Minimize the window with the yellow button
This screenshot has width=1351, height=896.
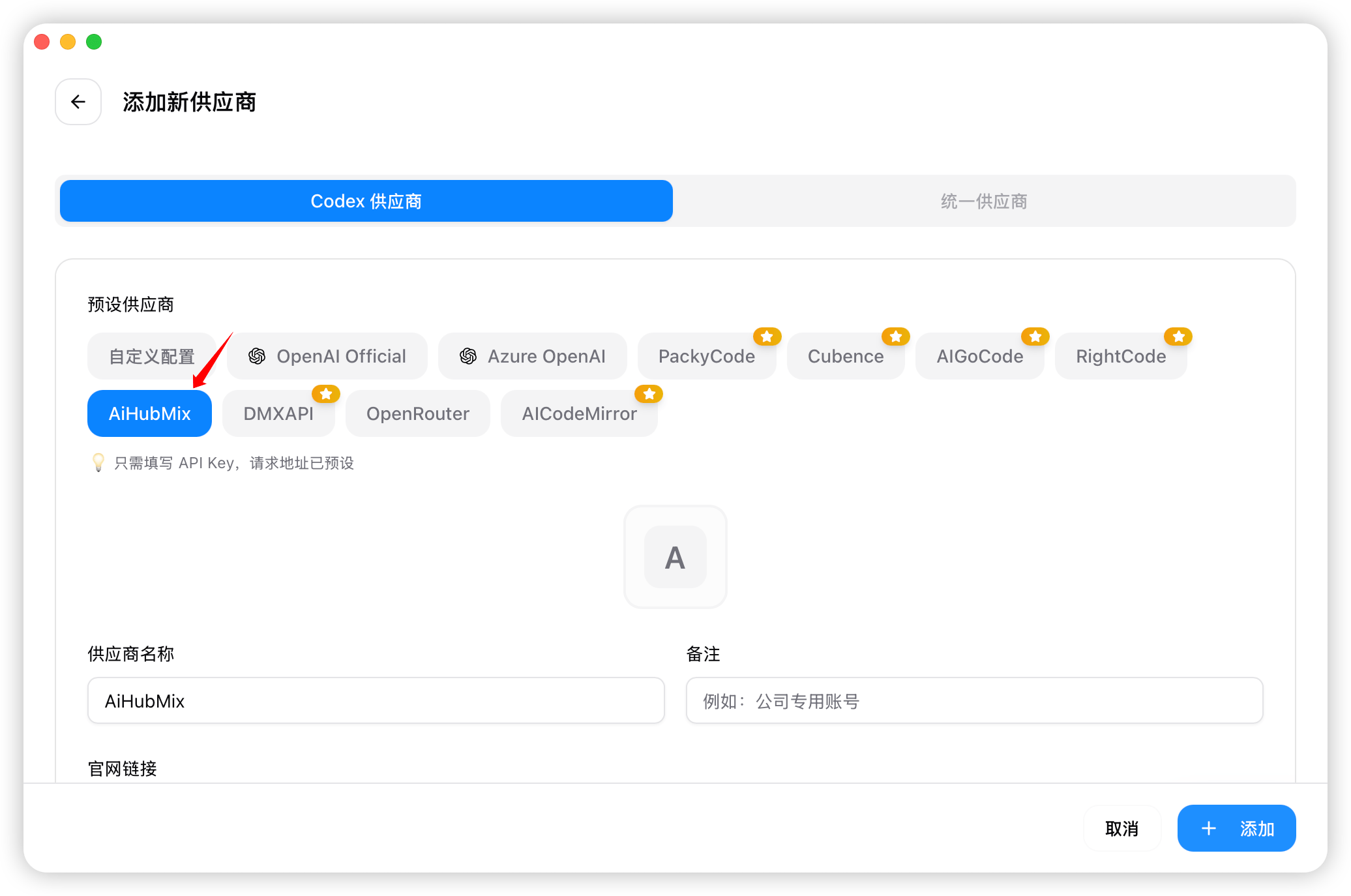[68, 42]
